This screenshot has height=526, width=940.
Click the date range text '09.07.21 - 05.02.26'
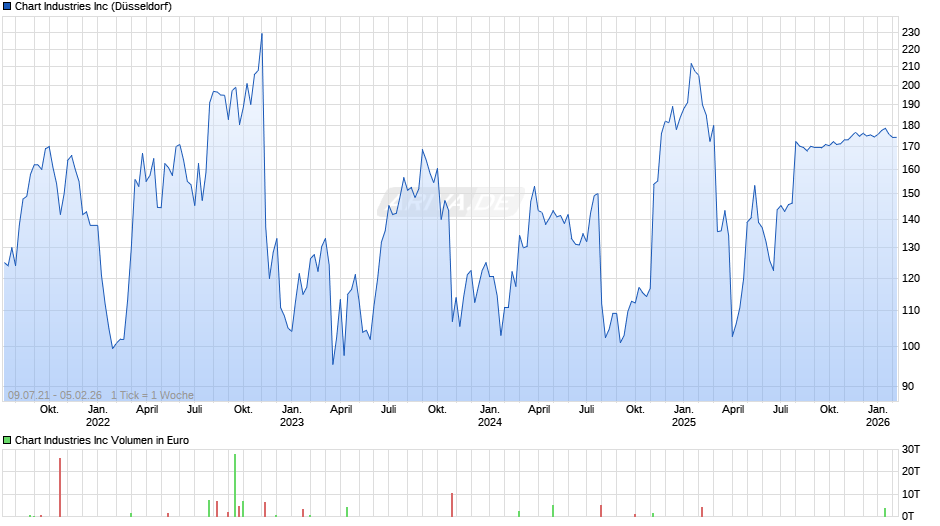[55, 395]
